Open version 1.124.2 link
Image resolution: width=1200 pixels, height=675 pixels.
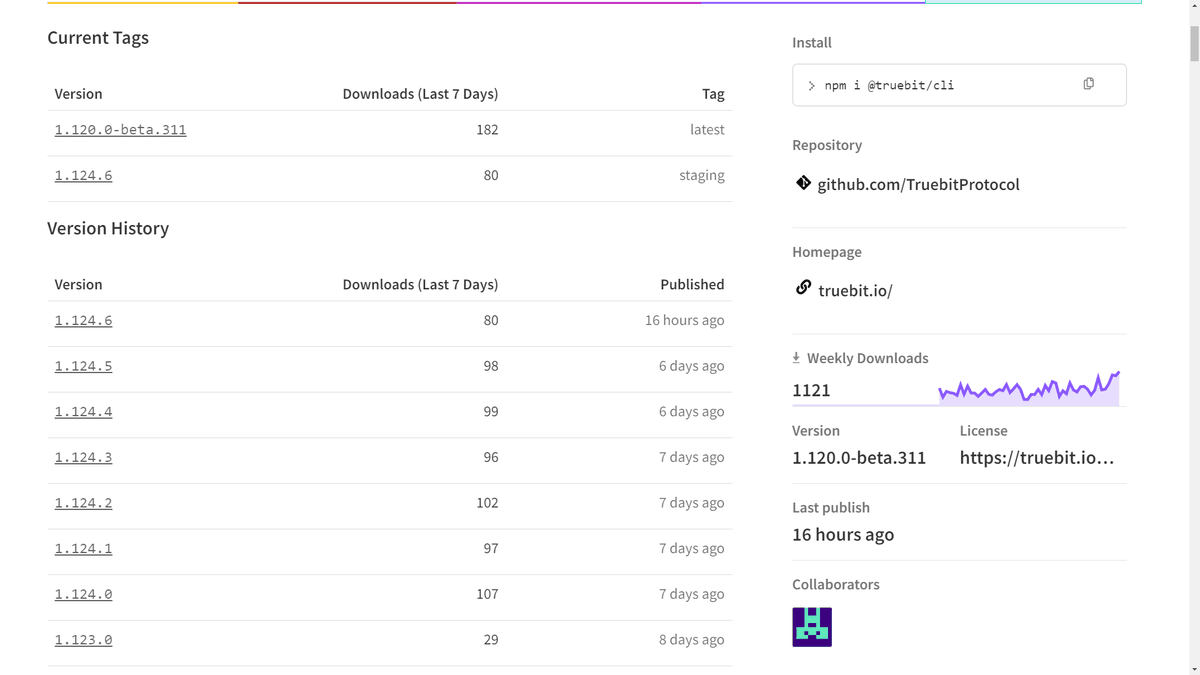coord(83,503)
